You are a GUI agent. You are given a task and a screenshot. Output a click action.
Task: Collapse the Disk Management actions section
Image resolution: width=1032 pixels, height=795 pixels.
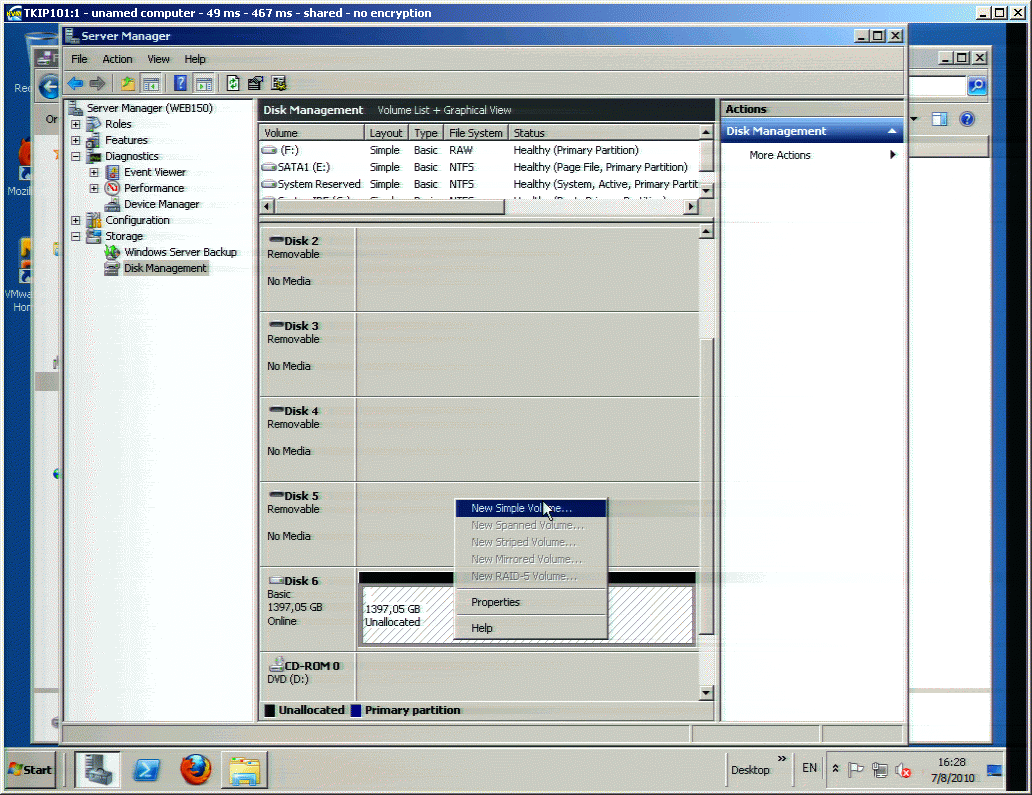pyautogui.click(x=892, y=131)
